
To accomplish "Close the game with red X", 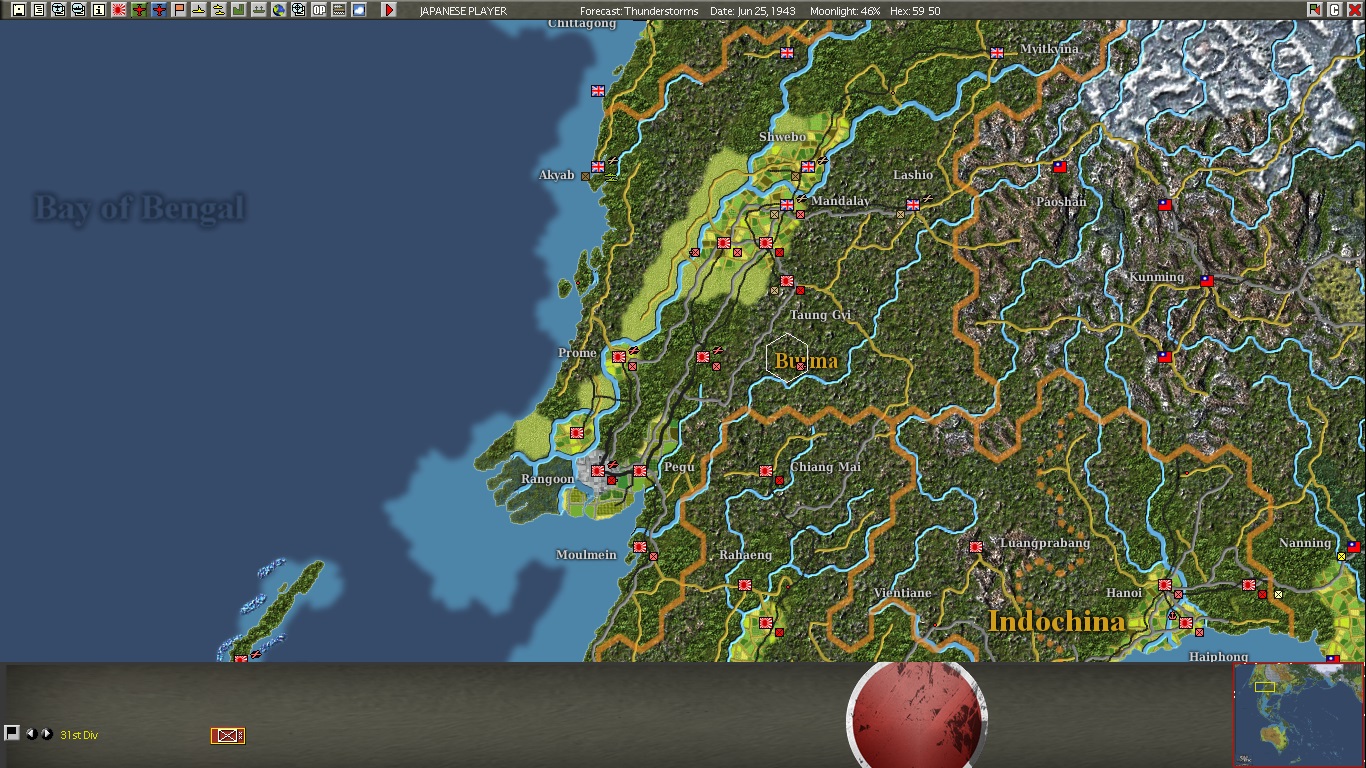I will 1355,10.
